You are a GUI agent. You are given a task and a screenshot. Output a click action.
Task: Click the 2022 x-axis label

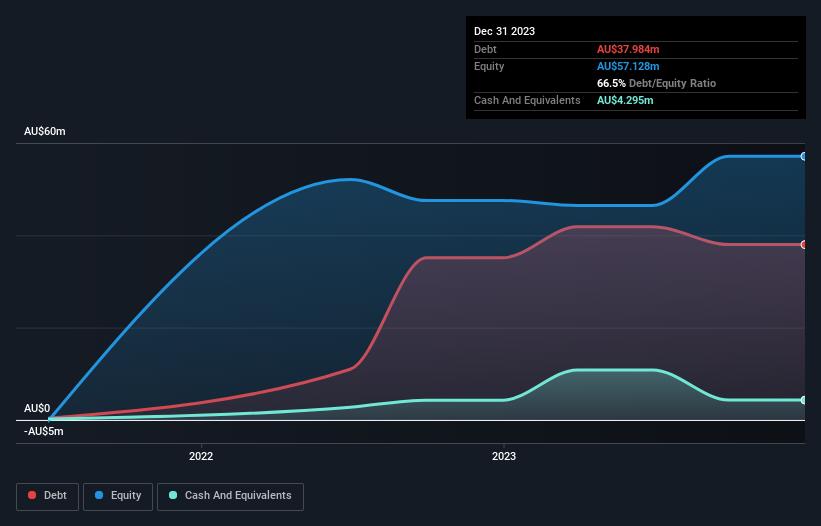point(201,456)
